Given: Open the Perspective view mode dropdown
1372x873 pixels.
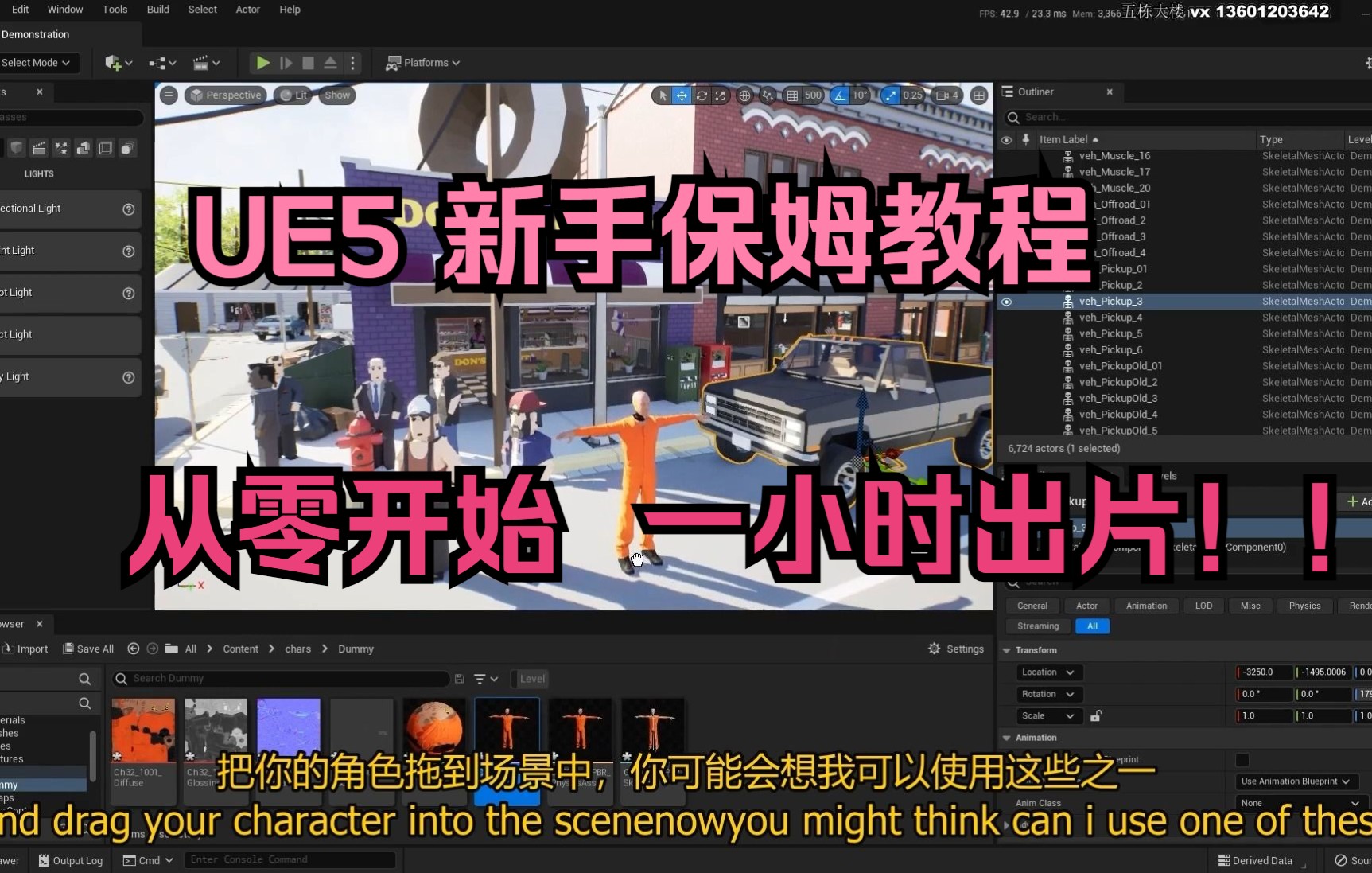Looking at the screenshot, I should pos(227,95).
